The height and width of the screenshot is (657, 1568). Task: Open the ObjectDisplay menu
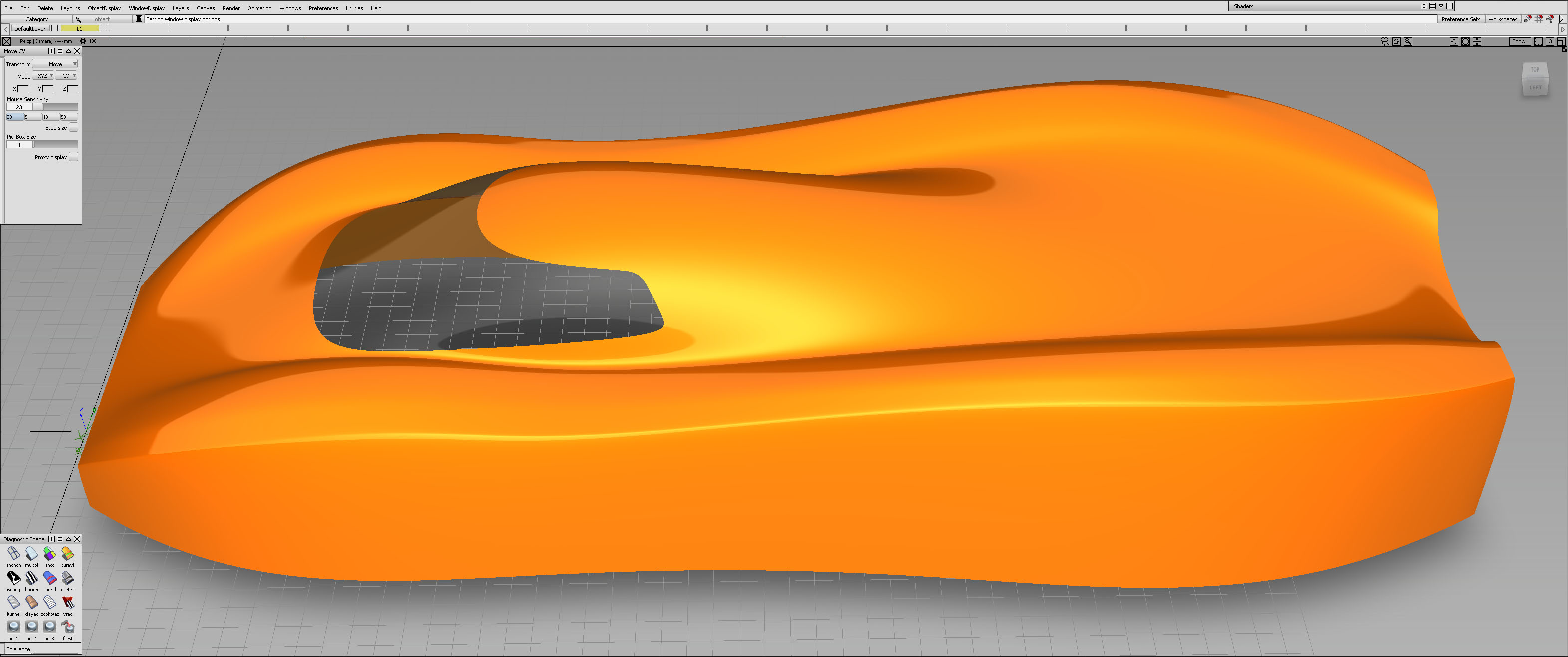pyautogui.click(x=104, y=8)
